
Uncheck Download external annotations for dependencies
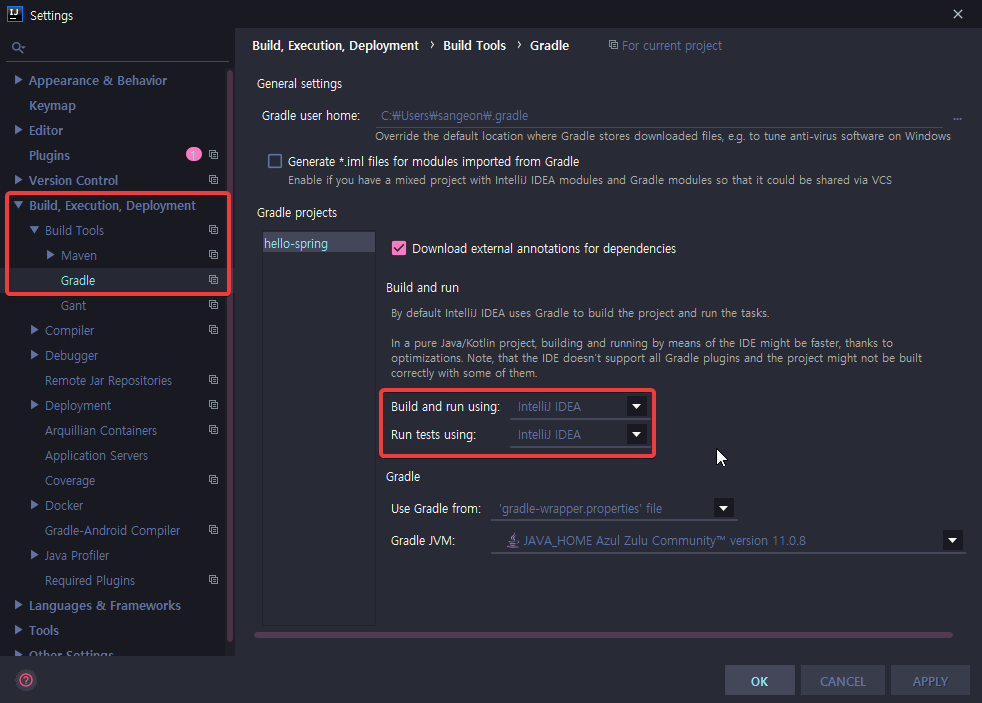coord(399,249)
